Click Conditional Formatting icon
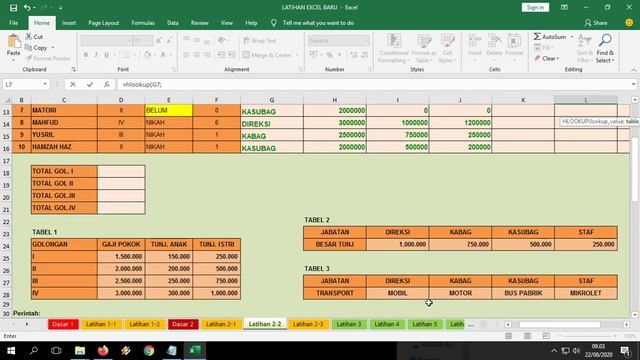Image resolution: width=640 pixels, height=360 pixels. [x=394, y=41]
